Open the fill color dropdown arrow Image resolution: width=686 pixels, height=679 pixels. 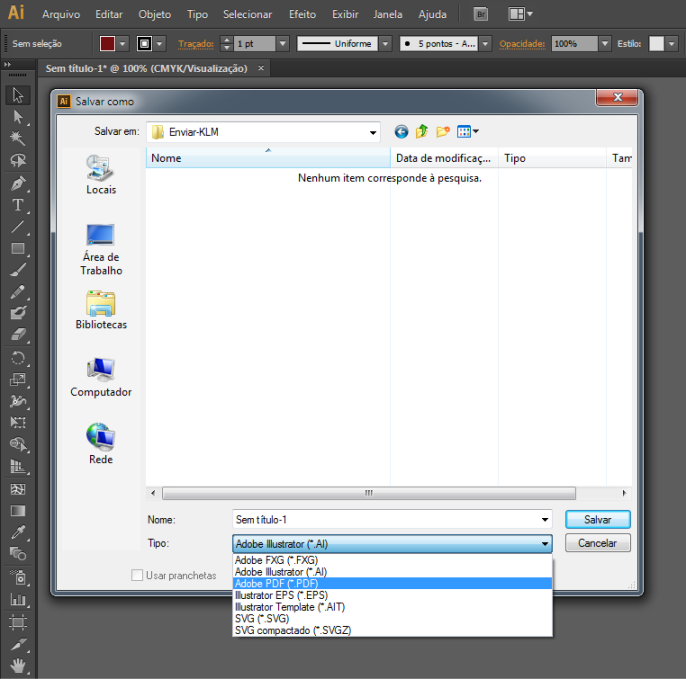click(122, 44)
